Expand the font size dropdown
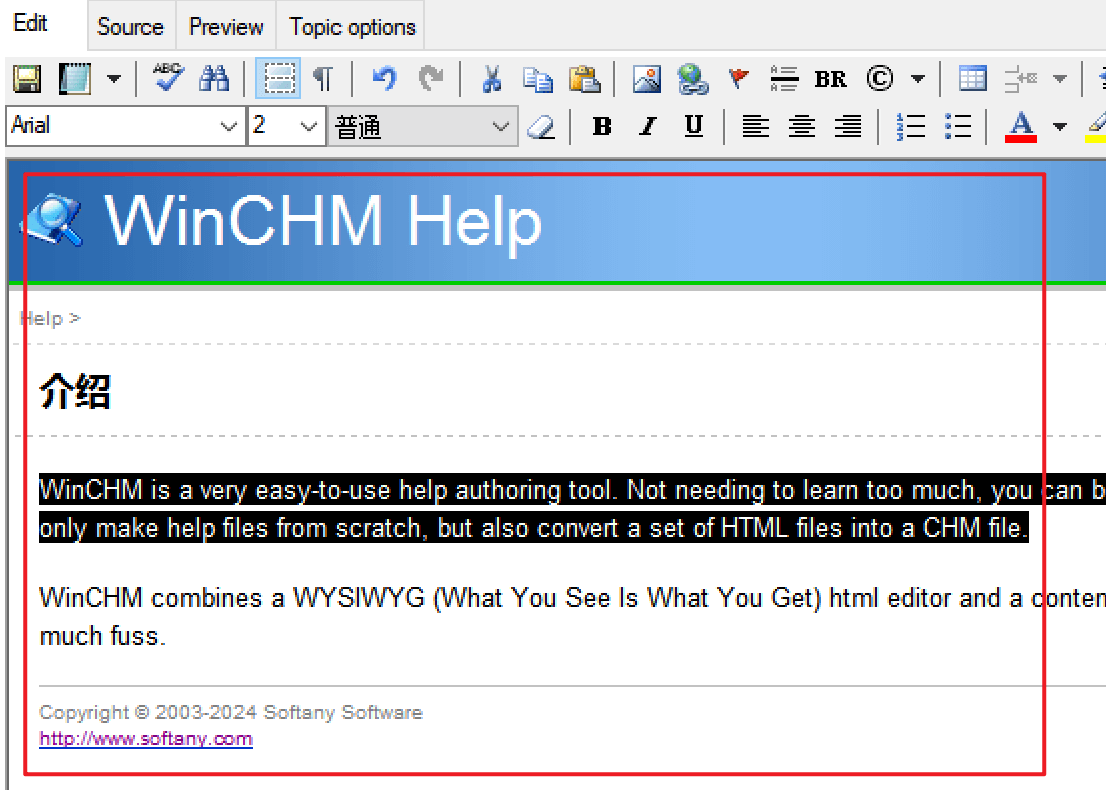This screenshot has height=790, width=1106. point(309,127)
